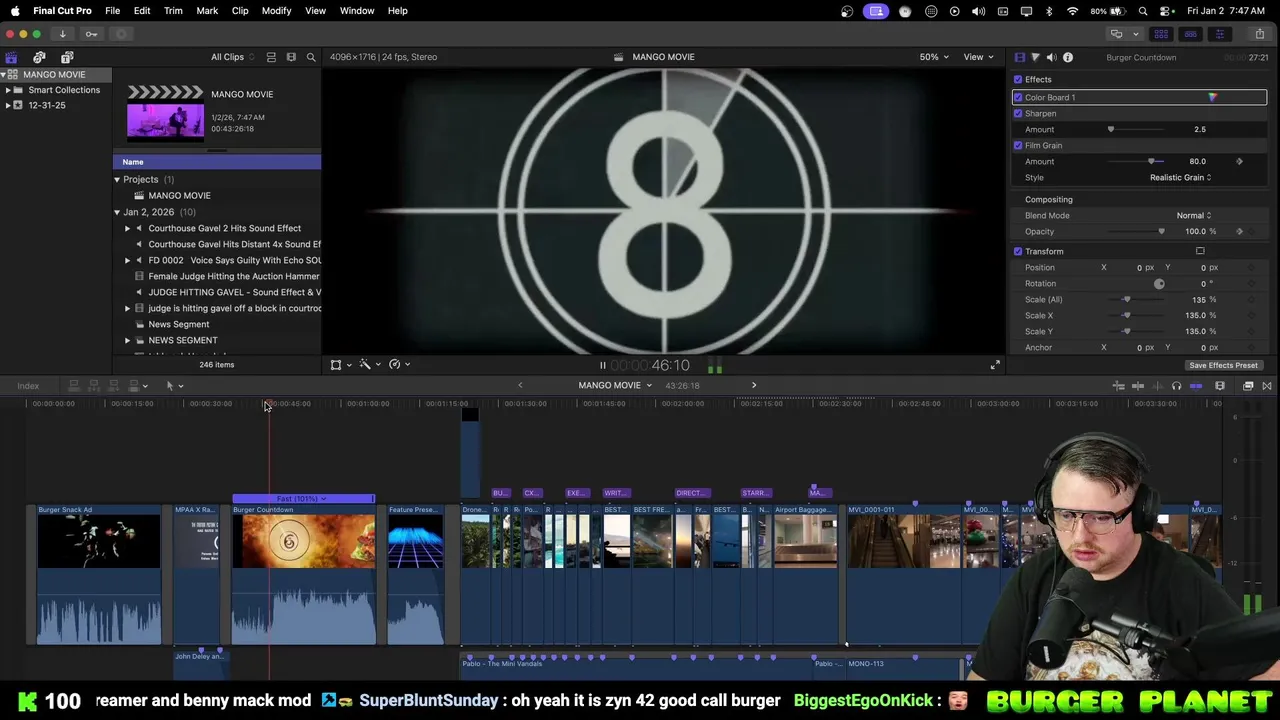Click the Share export icon
1280x720 pixels.
(x=1259, y=34)
